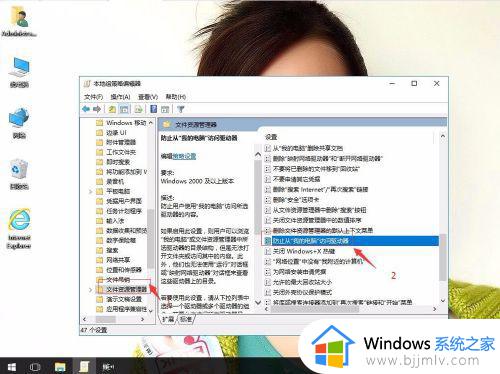Open the 策略设置 edit link
500x374 pixels.
[x=184, y=156]
